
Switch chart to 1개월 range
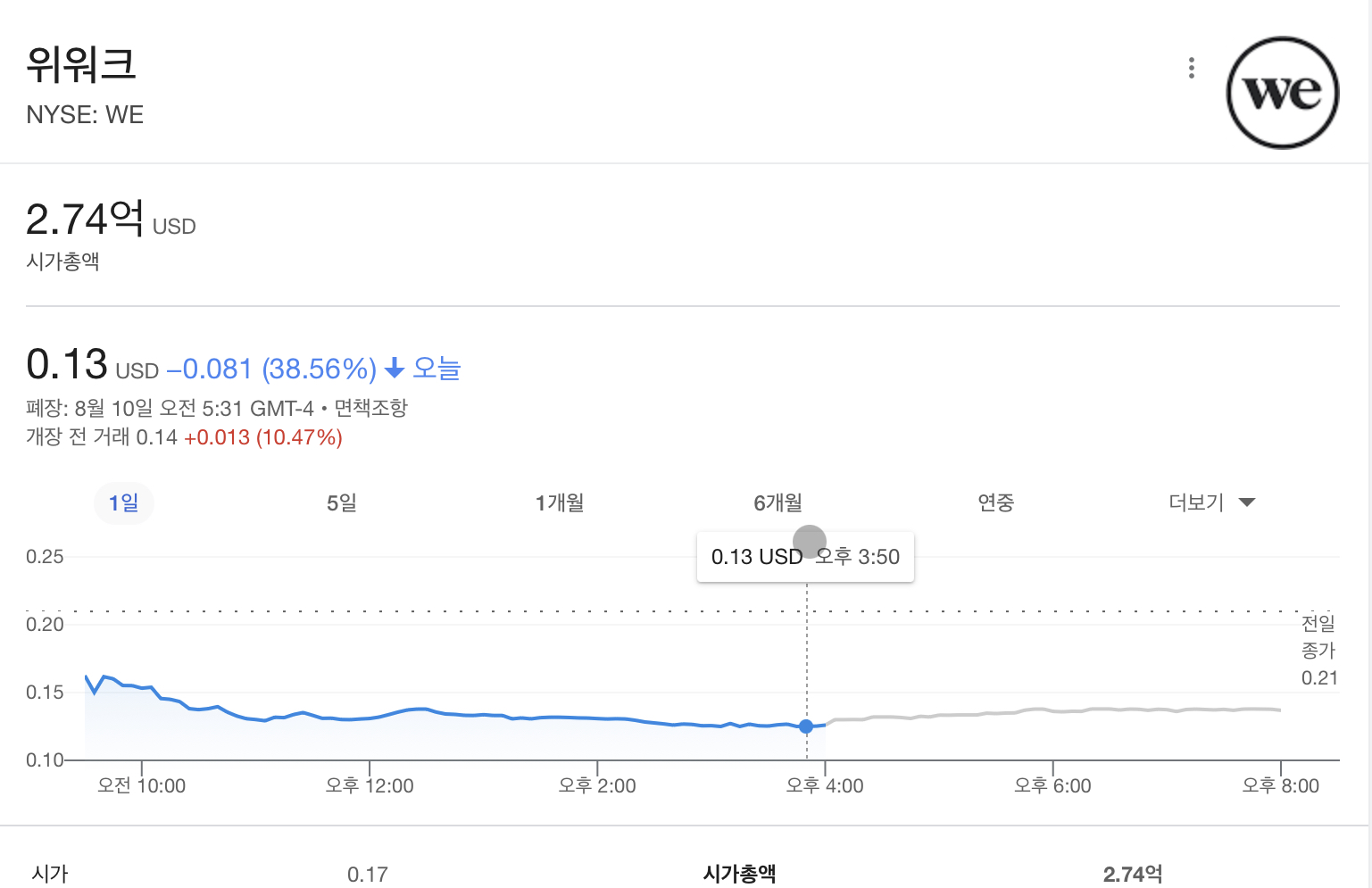[560, 503]
